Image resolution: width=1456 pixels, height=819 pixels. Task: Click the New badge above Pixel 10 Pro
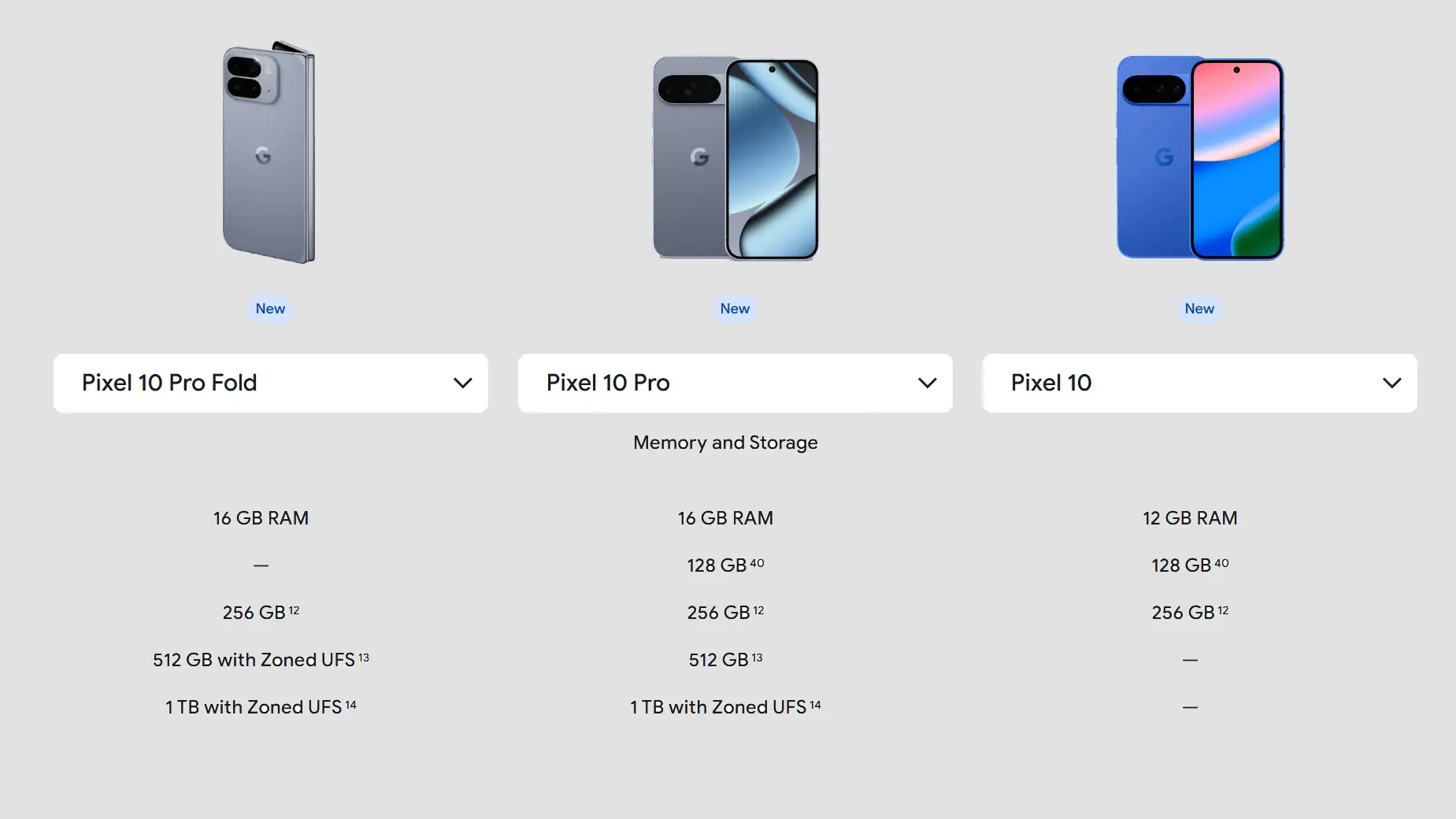(x=735, y=309)
